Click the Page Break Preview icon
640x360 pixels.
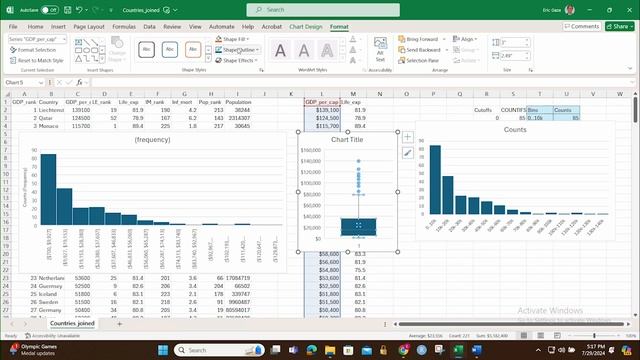click(x=557, y=336)
